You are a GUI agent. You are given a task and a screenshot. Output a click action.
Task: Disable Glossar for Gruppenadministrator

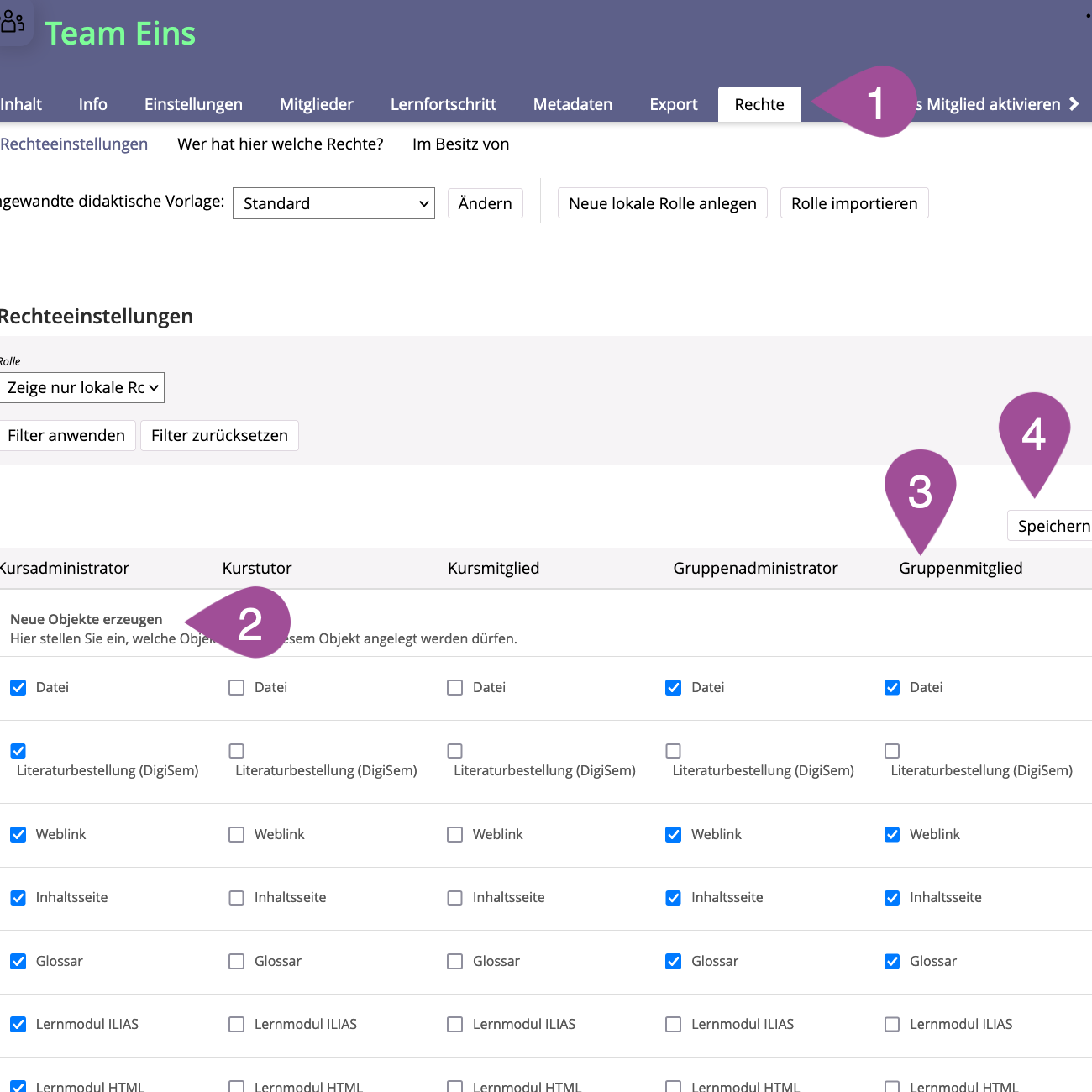tap(674, 962)
